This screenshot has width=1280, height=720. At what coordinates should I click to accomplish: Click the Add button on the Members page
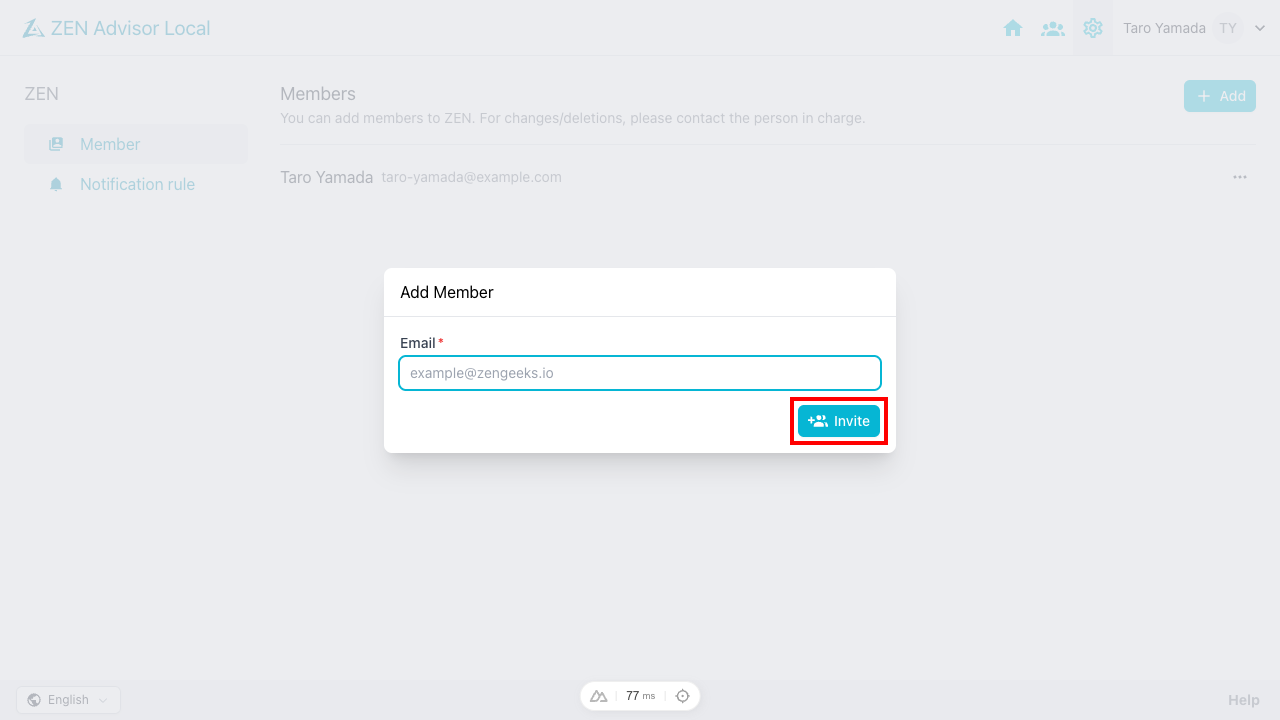(x=1219, y=96)
